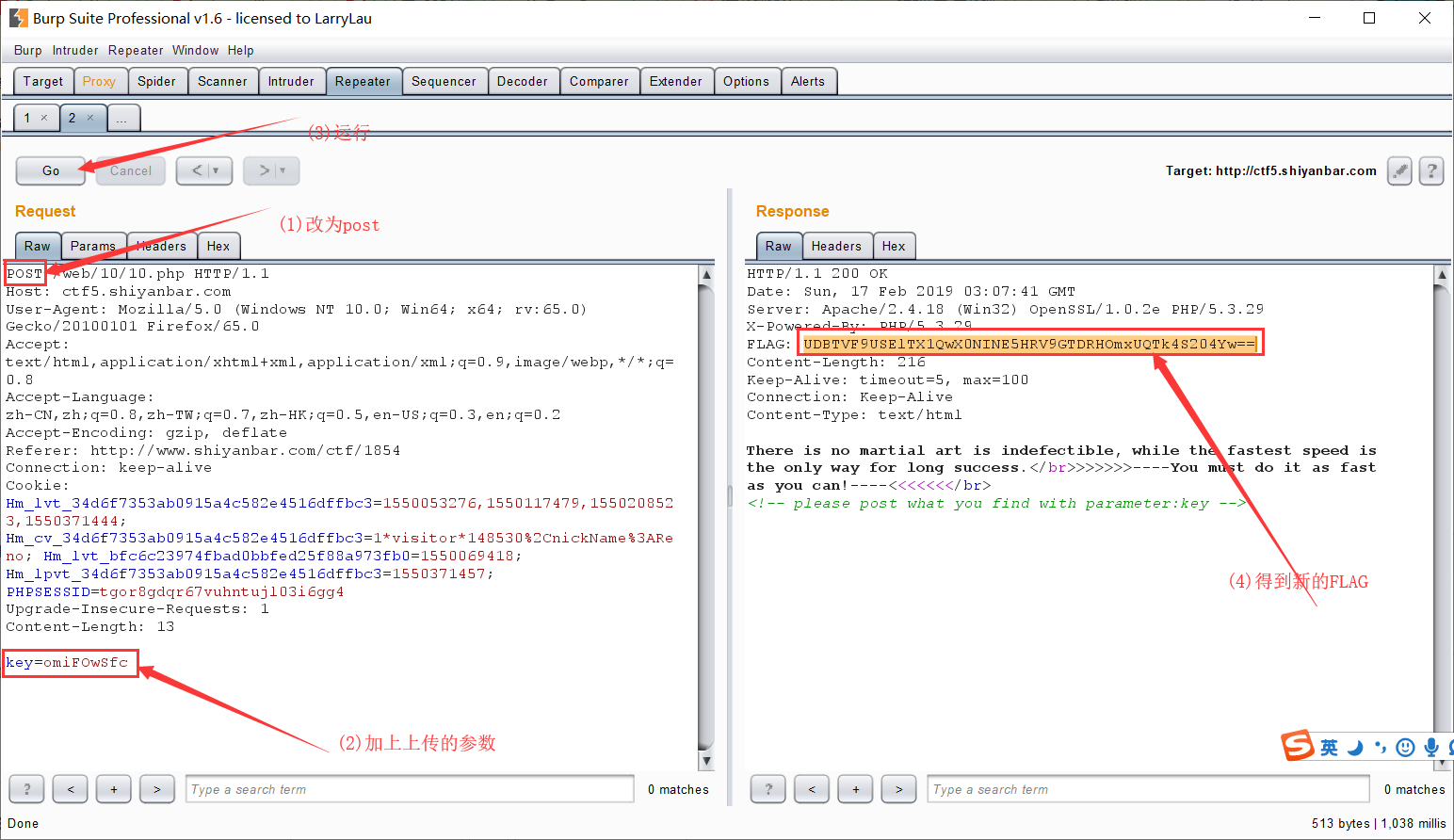Switch to the Alerts tab

808,81
